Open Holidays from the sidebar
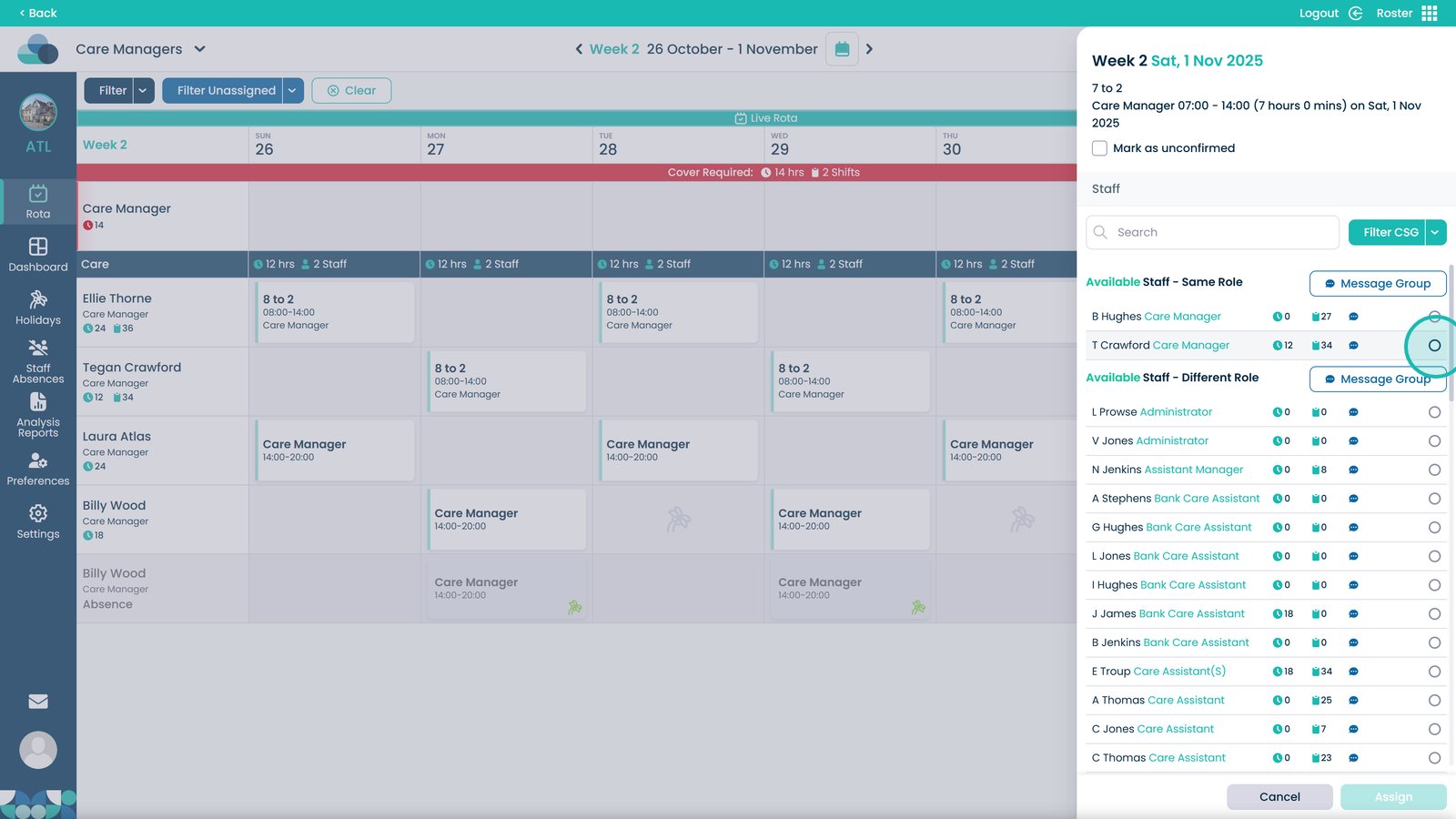Screen dimensions: 1456x819 pyautogui.click(x=38, y=308)
